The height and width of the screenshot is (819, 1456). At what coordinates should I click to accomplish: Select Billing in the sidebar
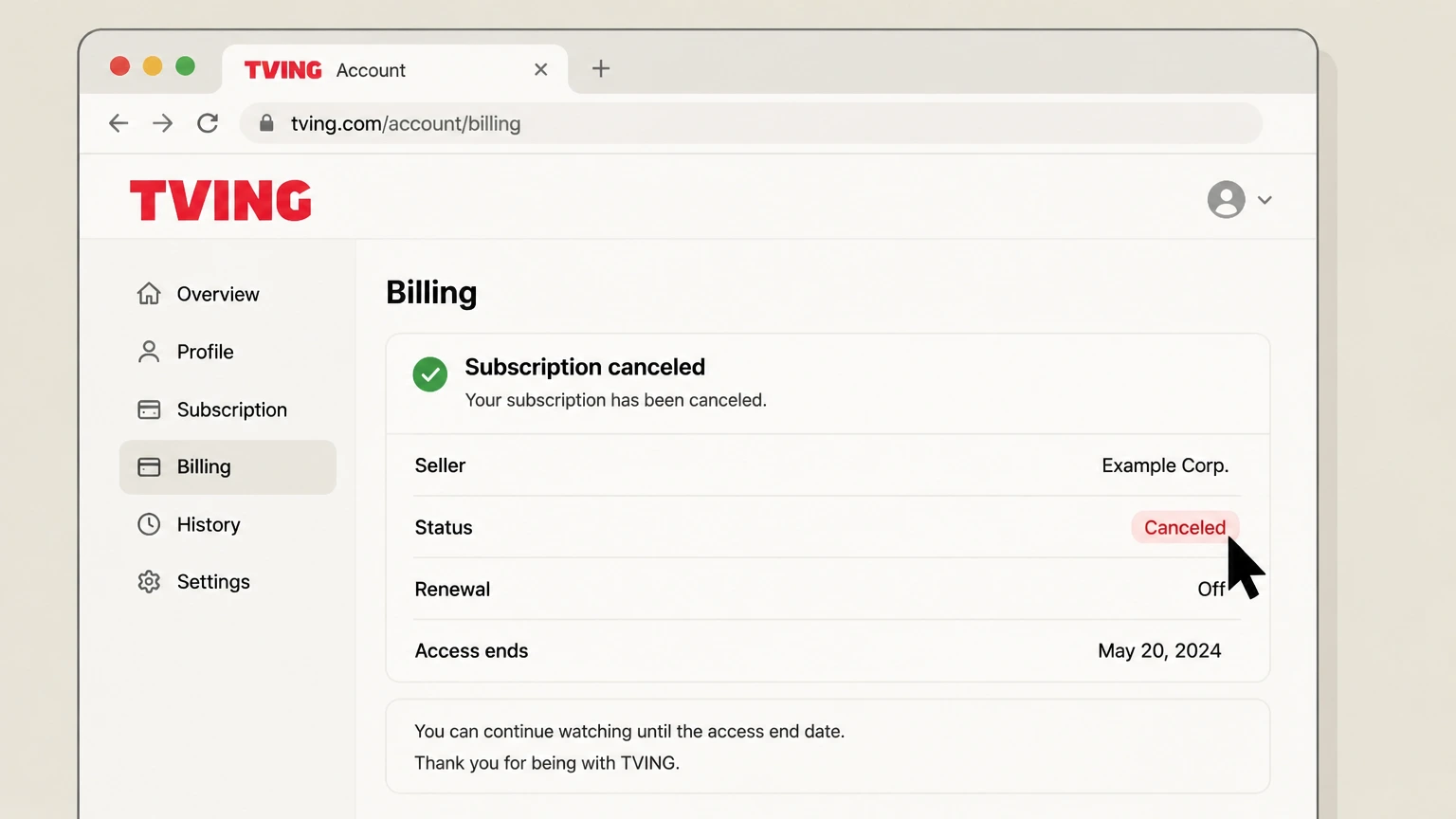point(227,466)
